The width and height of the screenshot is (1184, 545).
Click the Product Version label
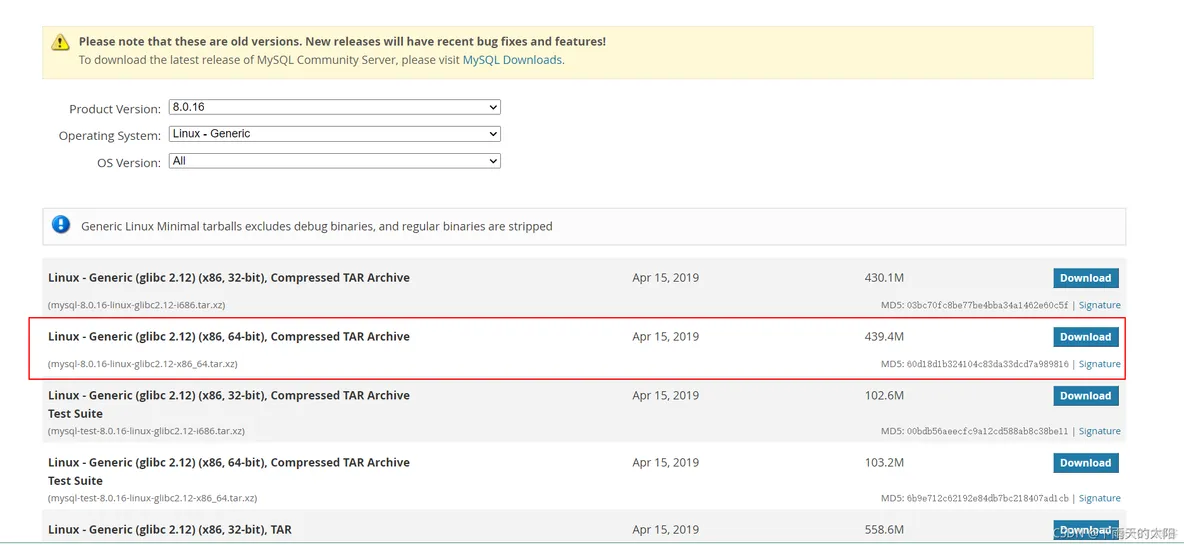point(115,109)
